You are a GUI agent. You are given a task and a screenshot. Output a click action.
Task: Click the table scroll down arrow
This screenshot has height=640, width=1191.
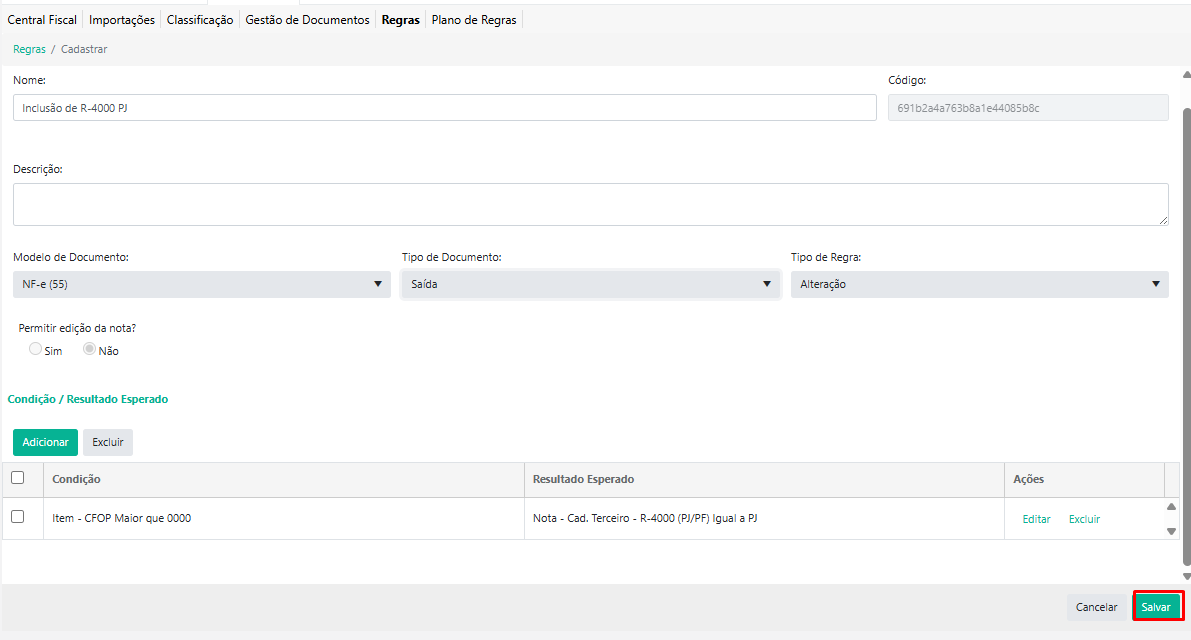pos(1172,531)
